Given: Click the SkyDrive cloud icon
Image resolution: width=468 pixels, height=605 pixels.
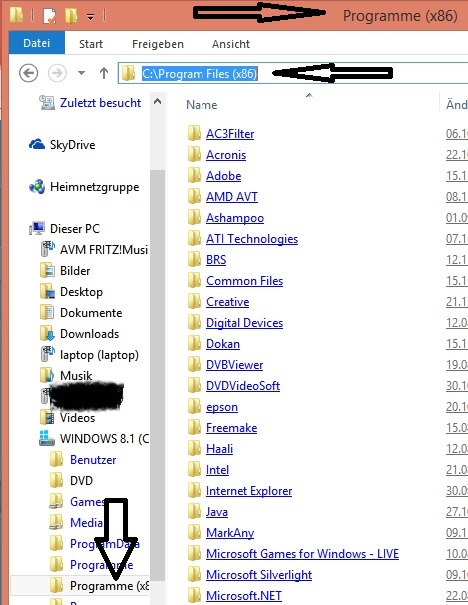Looking at the screenshot, I should click(x=37, y=144).
